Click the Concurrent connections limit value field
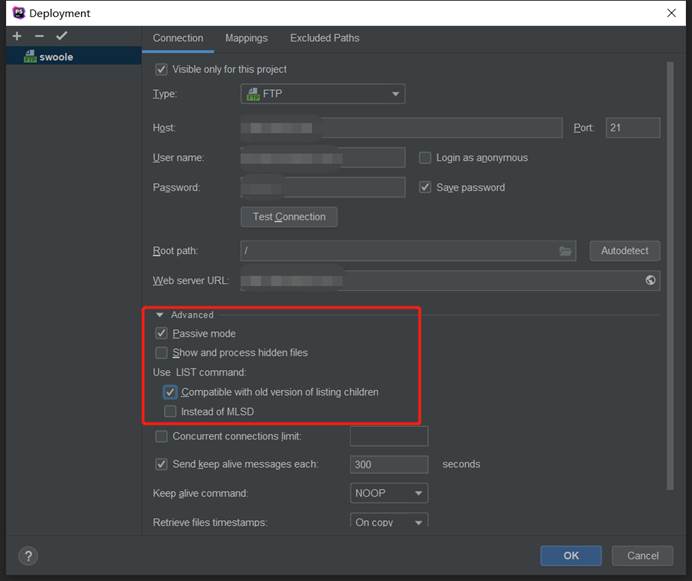Screen dimensions: 692x581 389,436
